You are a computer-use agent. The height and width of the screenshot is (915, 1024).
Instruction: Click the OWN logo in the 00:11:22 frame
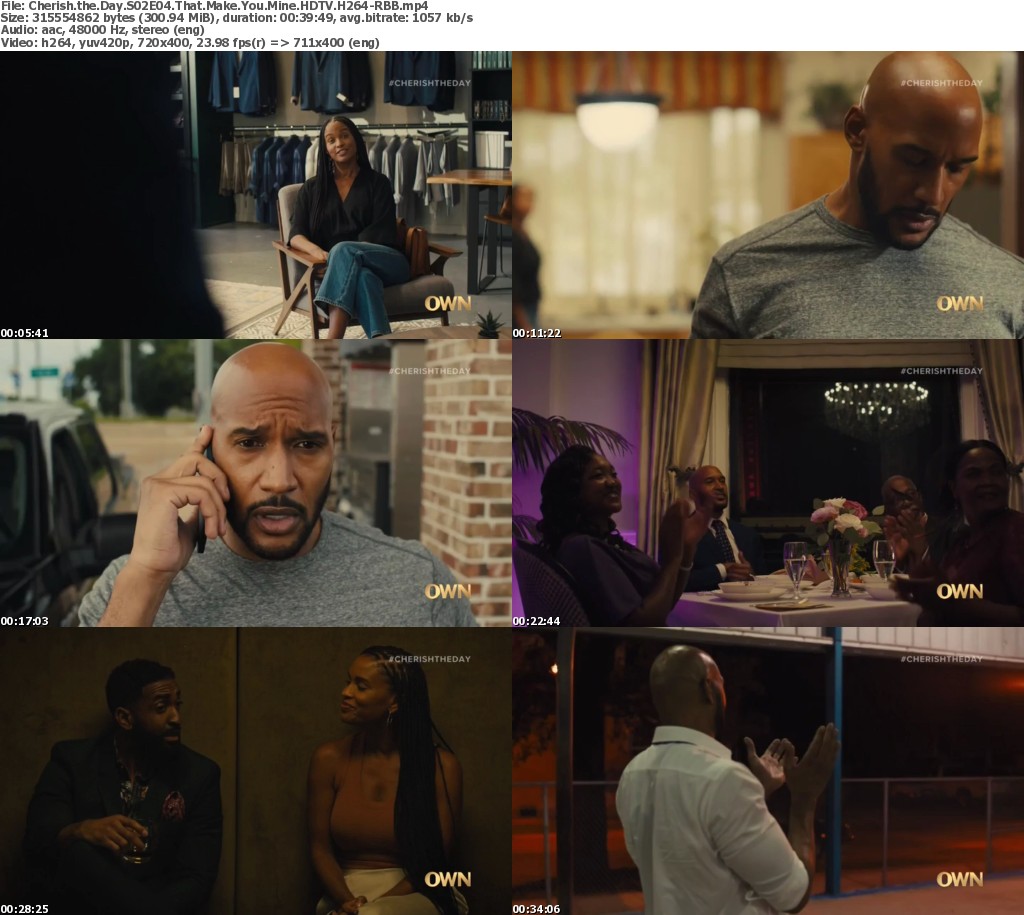959,303
